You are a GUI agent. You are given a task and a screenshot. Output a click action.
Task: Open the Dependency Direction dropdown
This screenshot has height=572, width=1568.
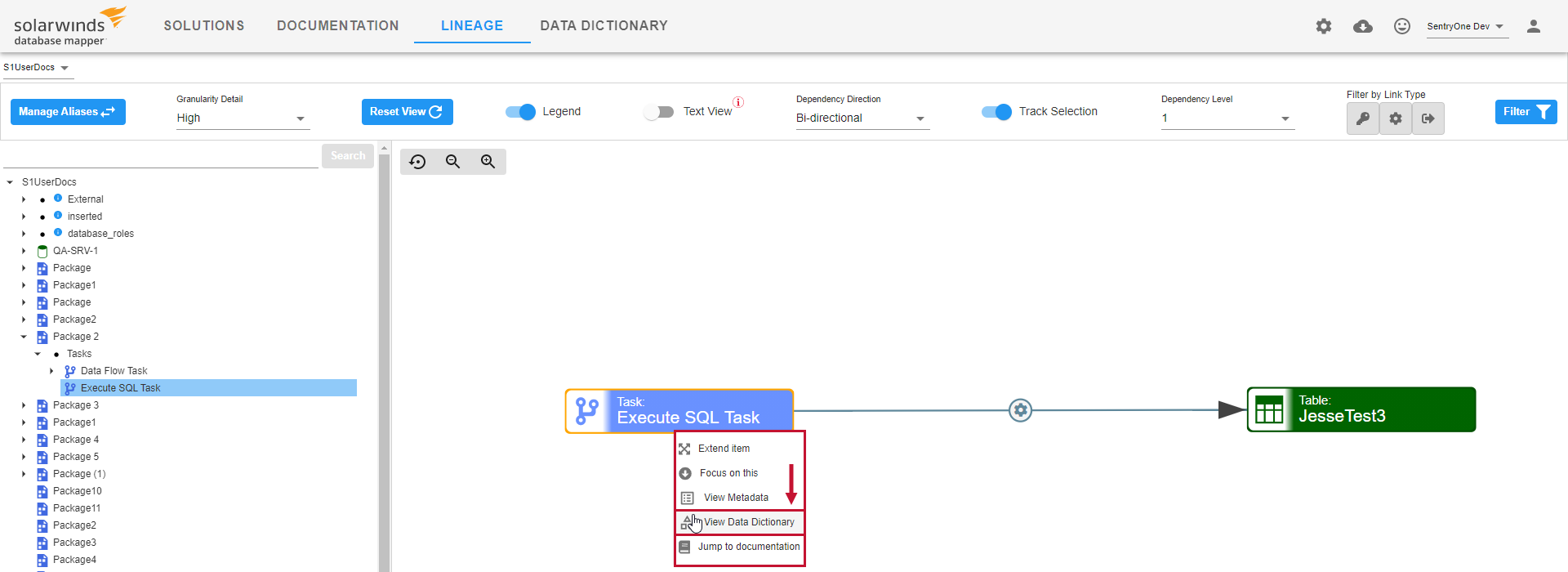tap(862, 118)
